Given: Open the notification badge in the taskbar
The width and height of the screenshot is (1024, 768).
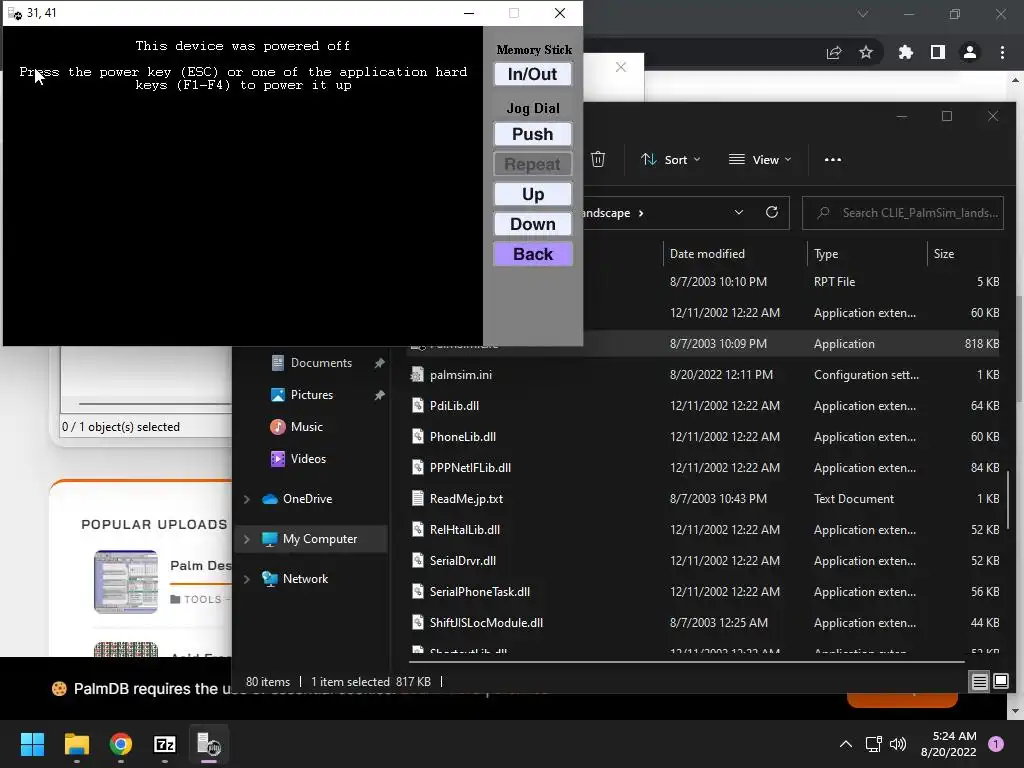Looking at the screenshot, I should [996, 744].
